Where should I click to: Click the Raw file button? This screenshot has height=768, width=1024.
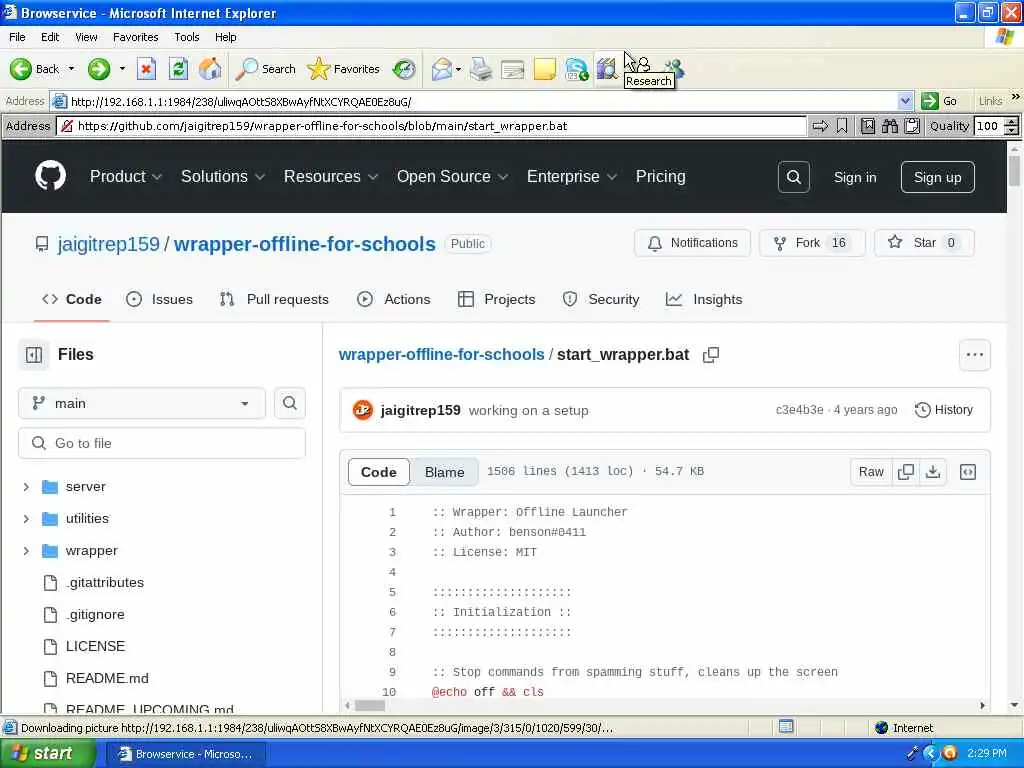pyautogui.click(x=871, y=472)
